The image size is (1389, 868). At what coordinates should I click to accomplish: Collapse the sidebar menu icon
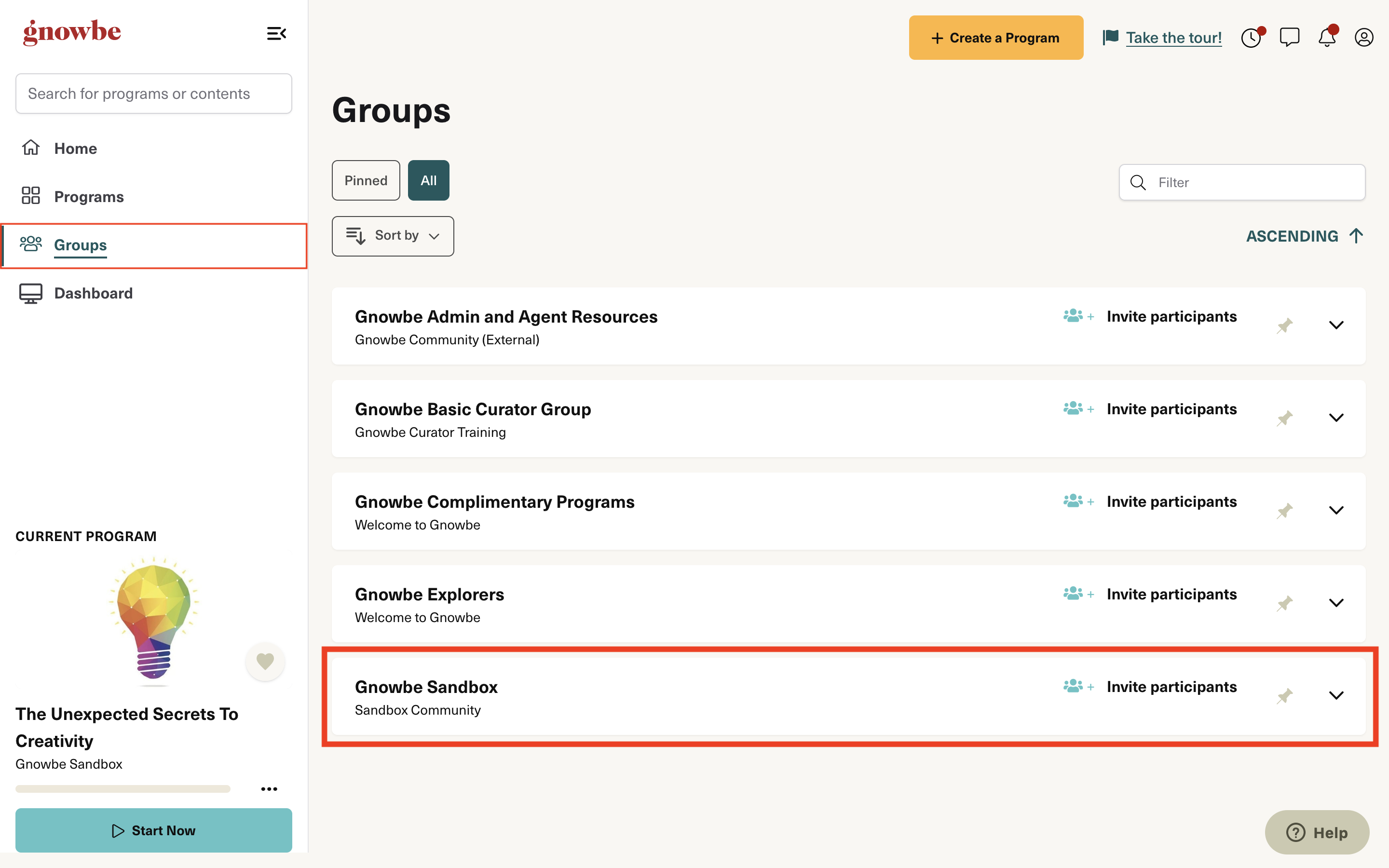276,34
